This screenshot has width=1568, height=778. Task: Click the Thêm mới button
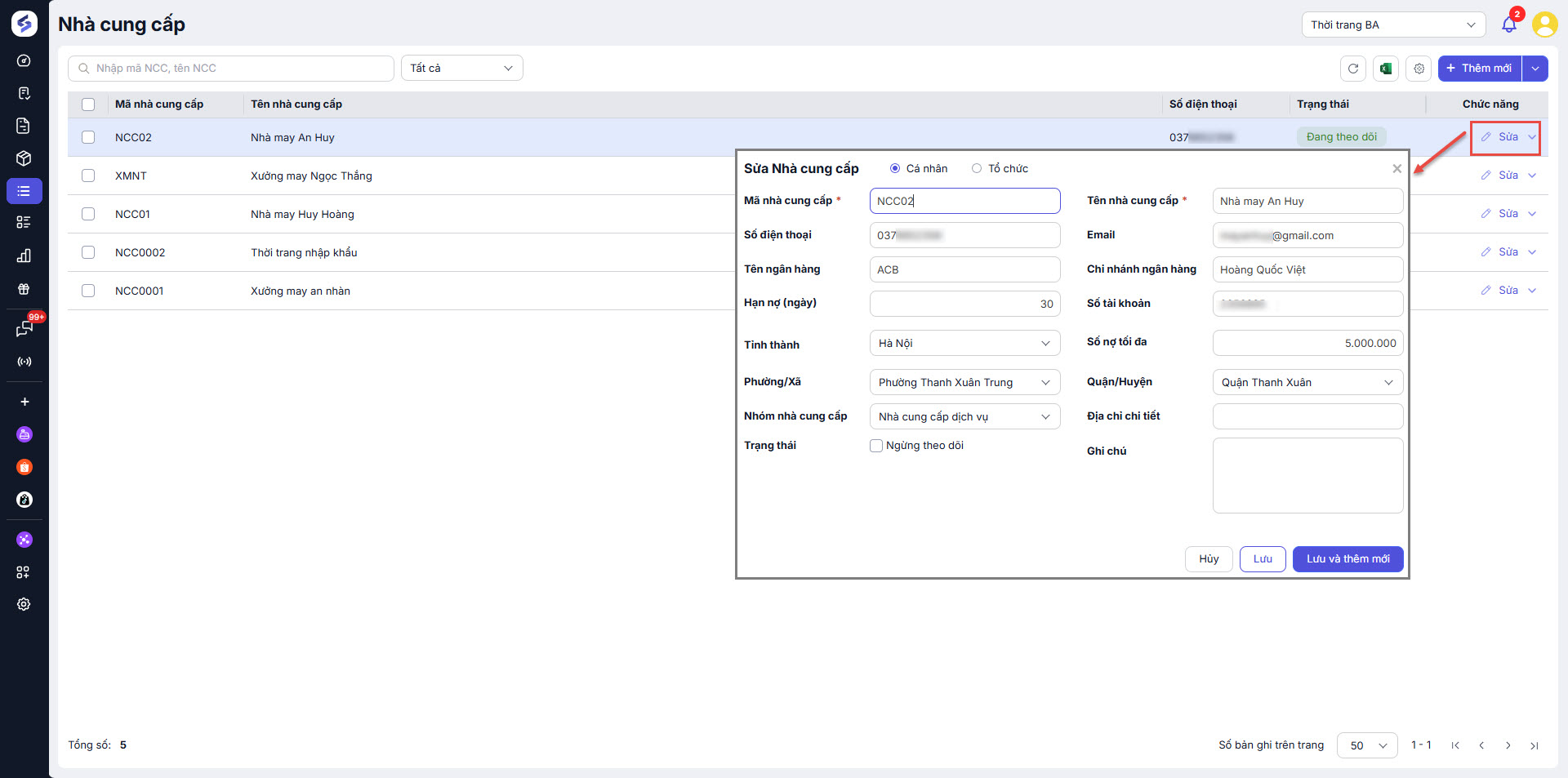1479,69
